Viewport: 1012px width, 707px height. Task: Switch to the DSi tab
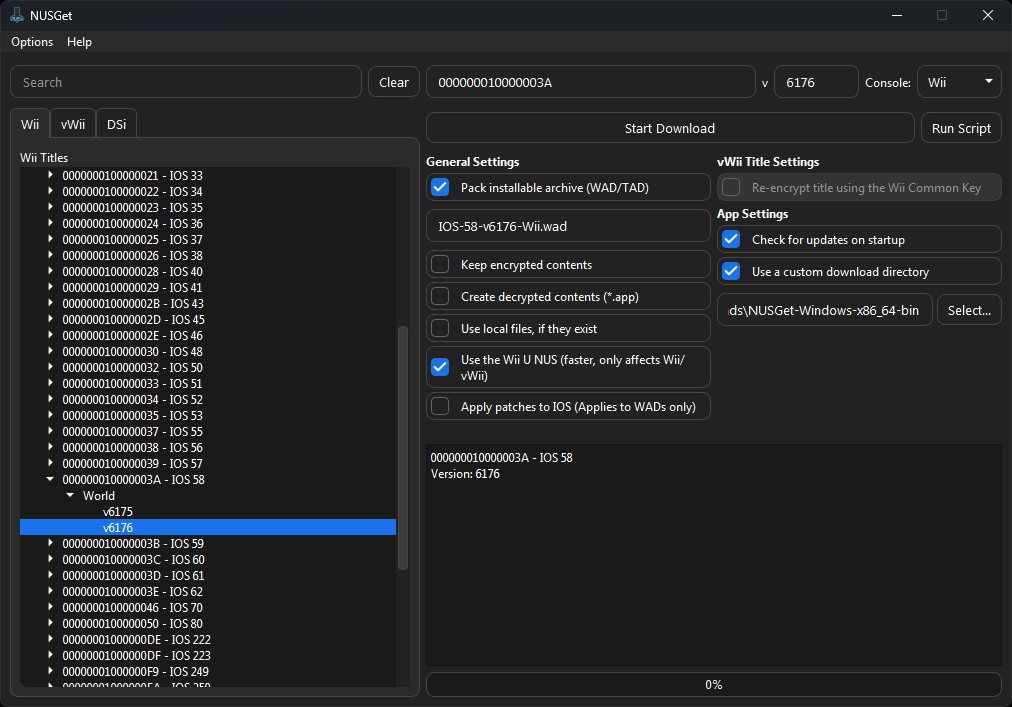116,124
